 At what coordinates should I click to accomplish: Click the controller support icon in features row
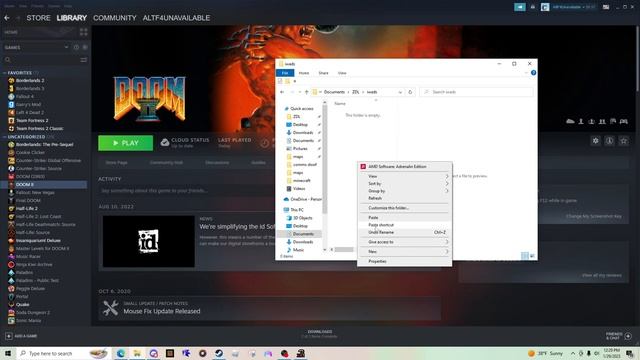pos(624,121)
